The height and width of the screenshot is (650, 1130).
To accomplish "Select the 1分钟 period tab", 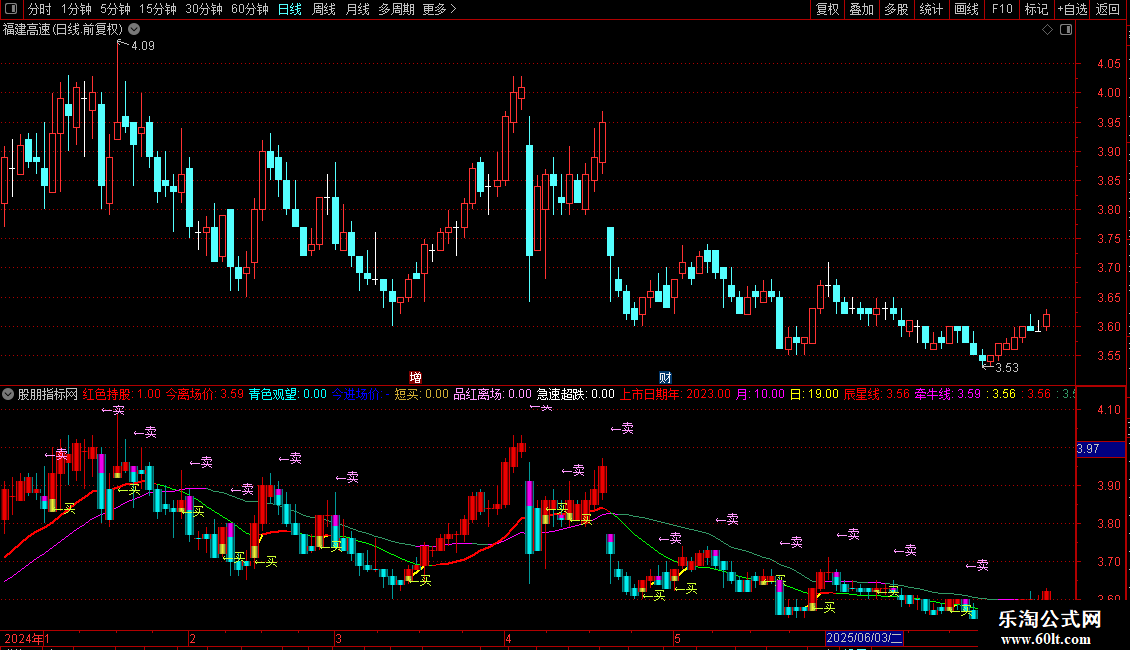I will [x=76, y=9].
